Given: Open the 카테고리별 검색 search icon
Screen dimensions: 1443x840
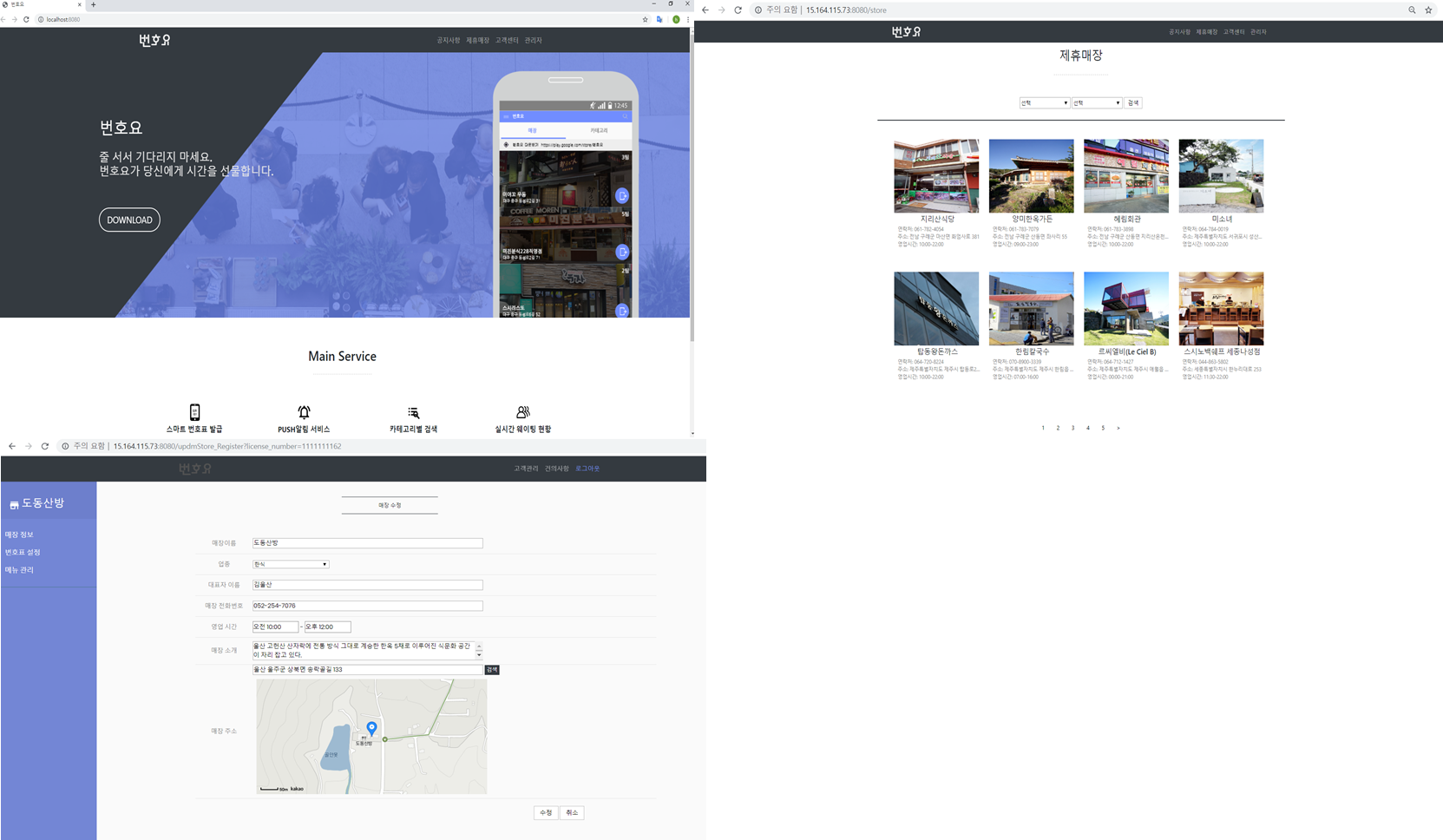Looking at the screenshot, I should pyautogui.click(x=413, y=412).
